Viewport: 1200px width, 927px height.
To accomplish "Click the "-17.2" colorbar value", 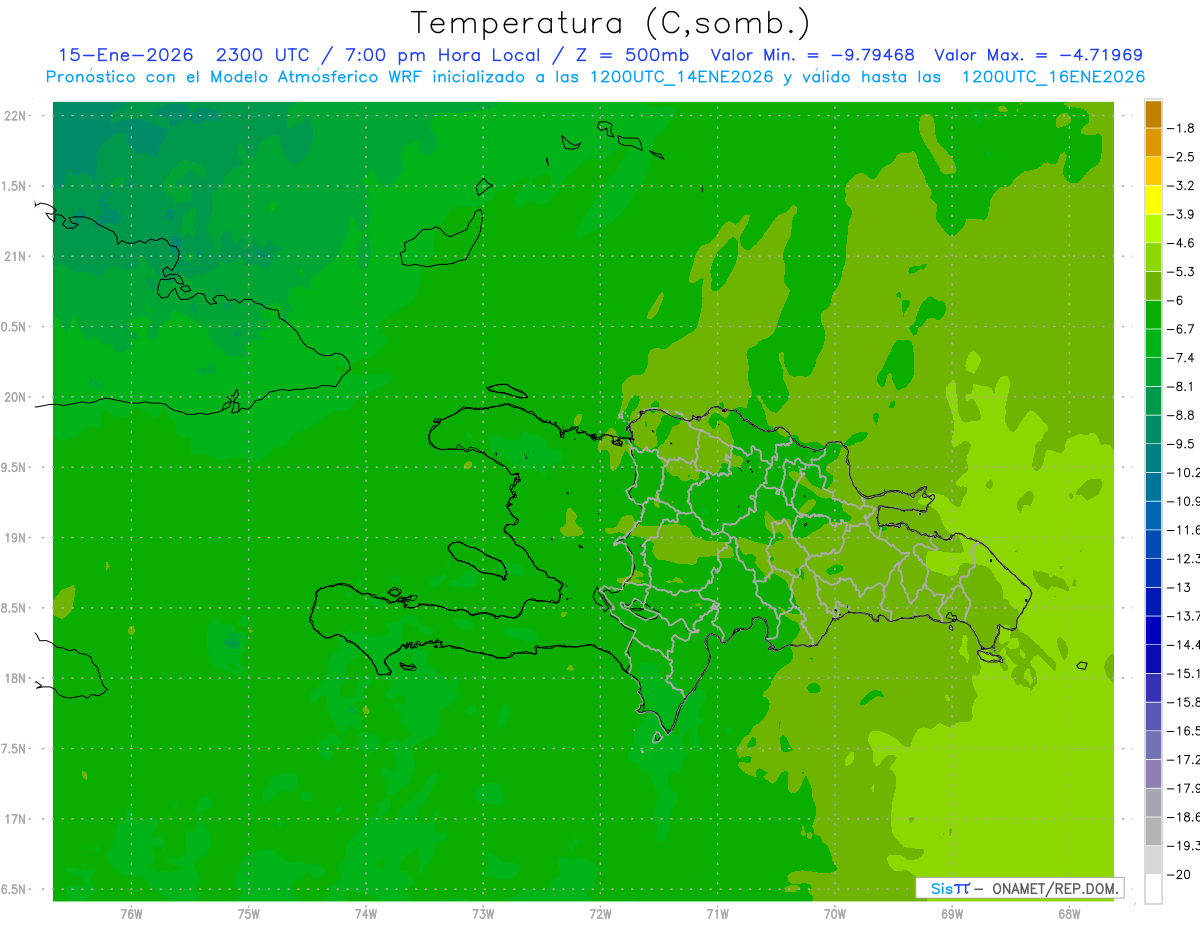I will (1184, 759).
